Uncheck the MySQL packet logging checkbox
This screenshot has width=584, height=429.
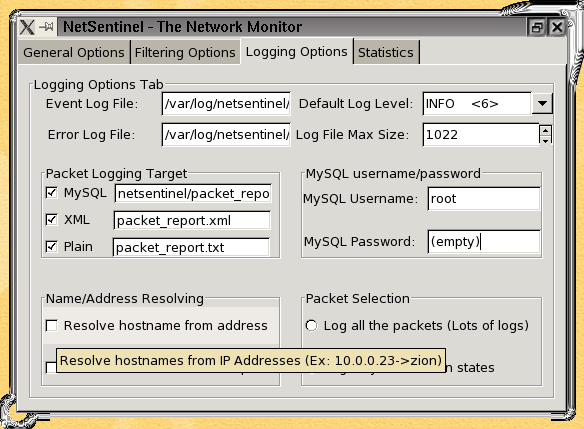(x=51, y=193)
